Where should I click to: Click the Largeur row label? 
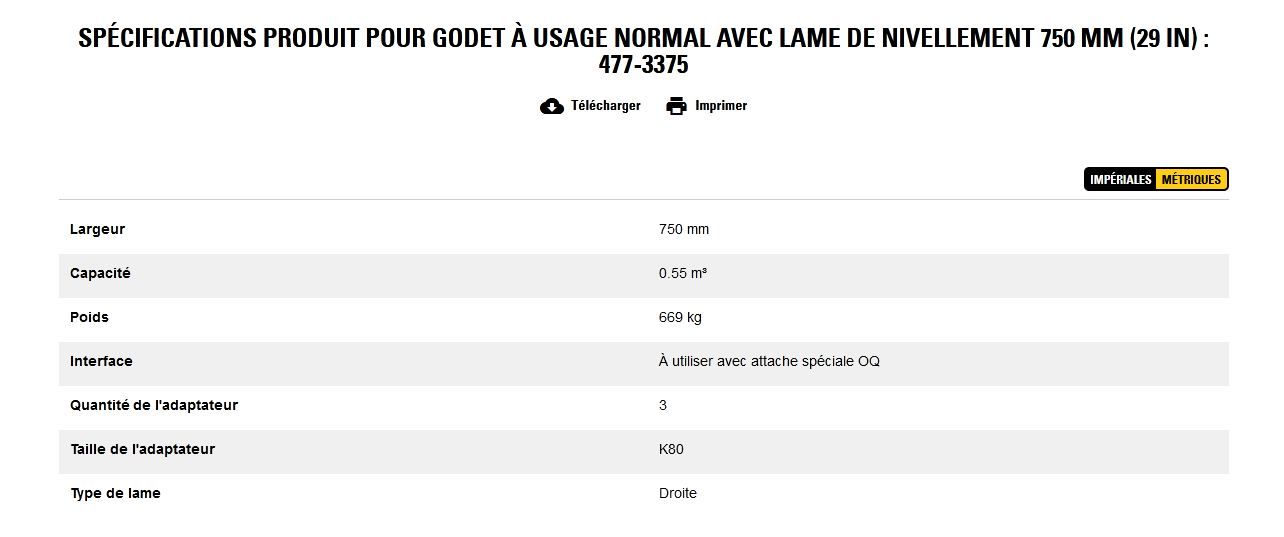point(98,230)
